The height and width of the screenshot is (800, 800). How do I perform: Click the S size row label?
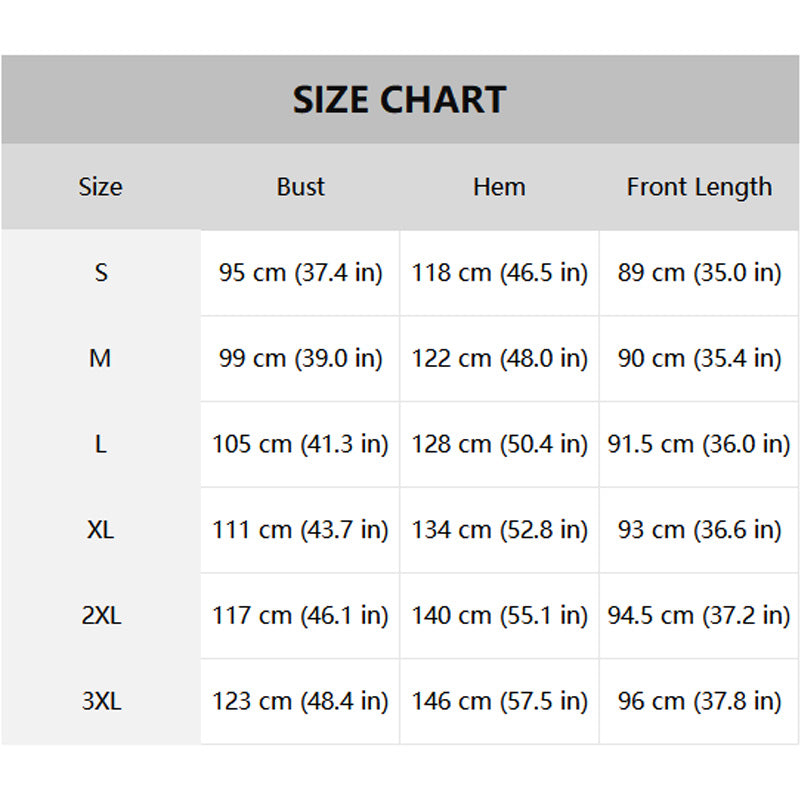[101, 272]
